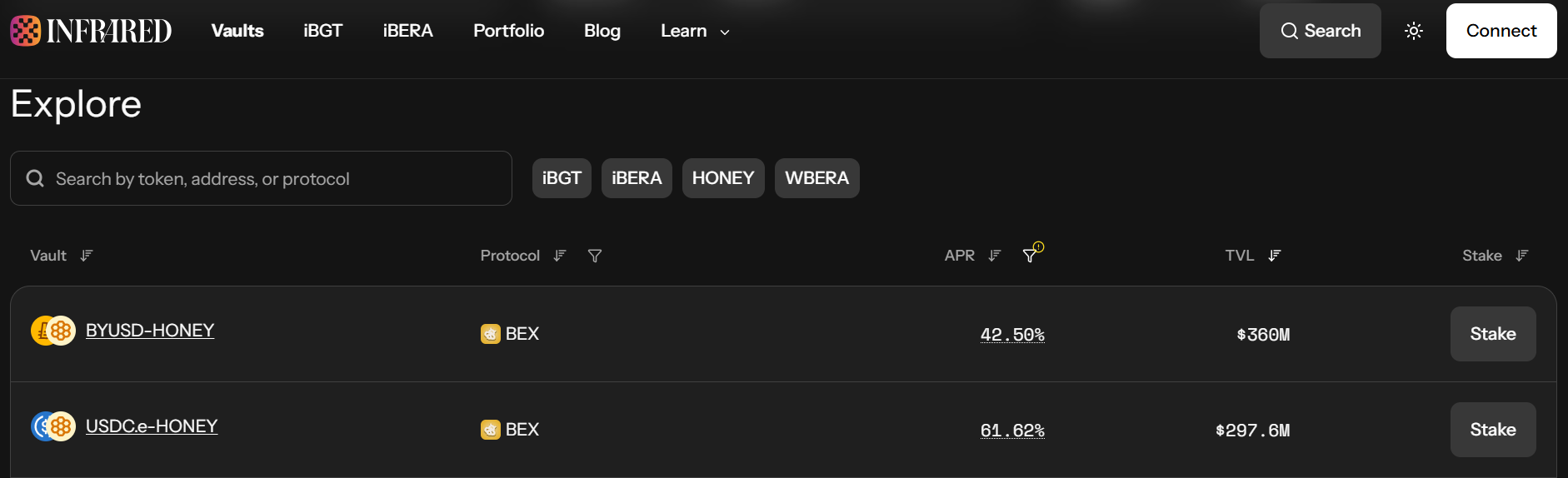This screenshot has width=1568, height=478.
Task: Toggle the HONEY filter chip
Action: (x=723, y=178)
